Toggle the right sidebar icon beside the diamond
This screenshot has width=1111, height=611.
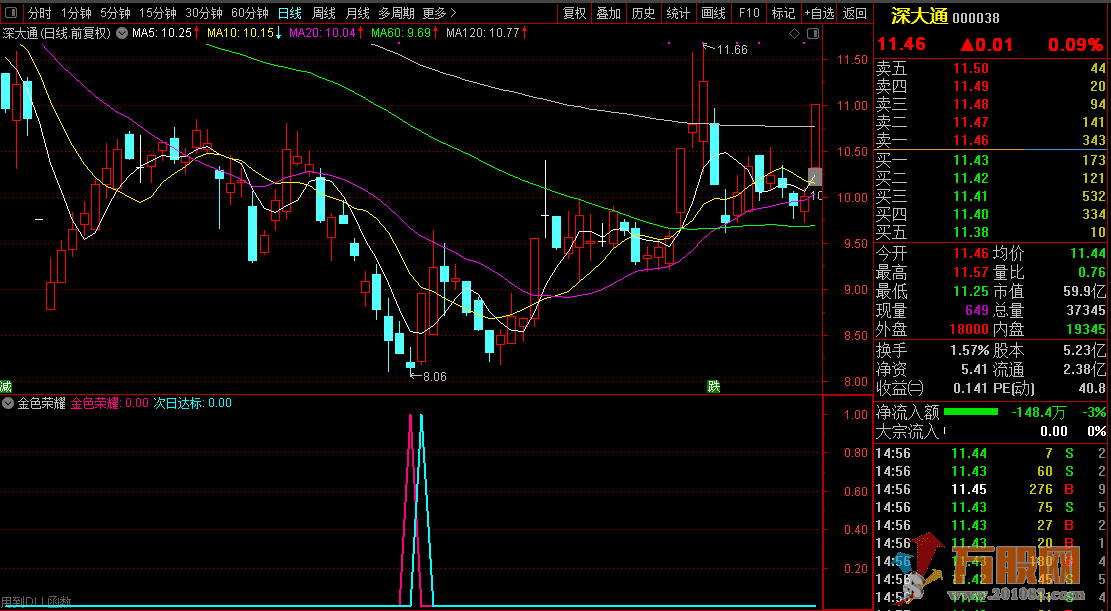tap(812, 33)
